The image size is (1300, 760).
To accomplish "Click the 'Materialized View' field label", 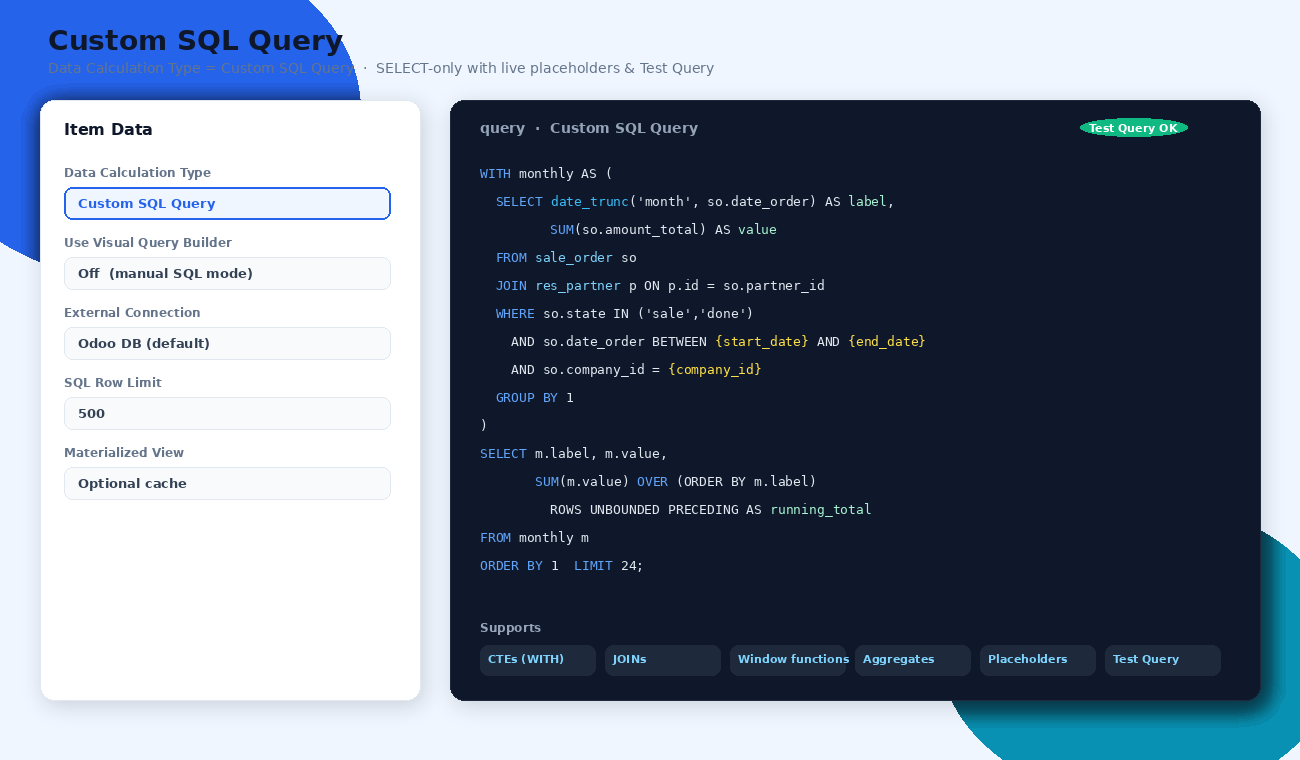I will 124,453.
